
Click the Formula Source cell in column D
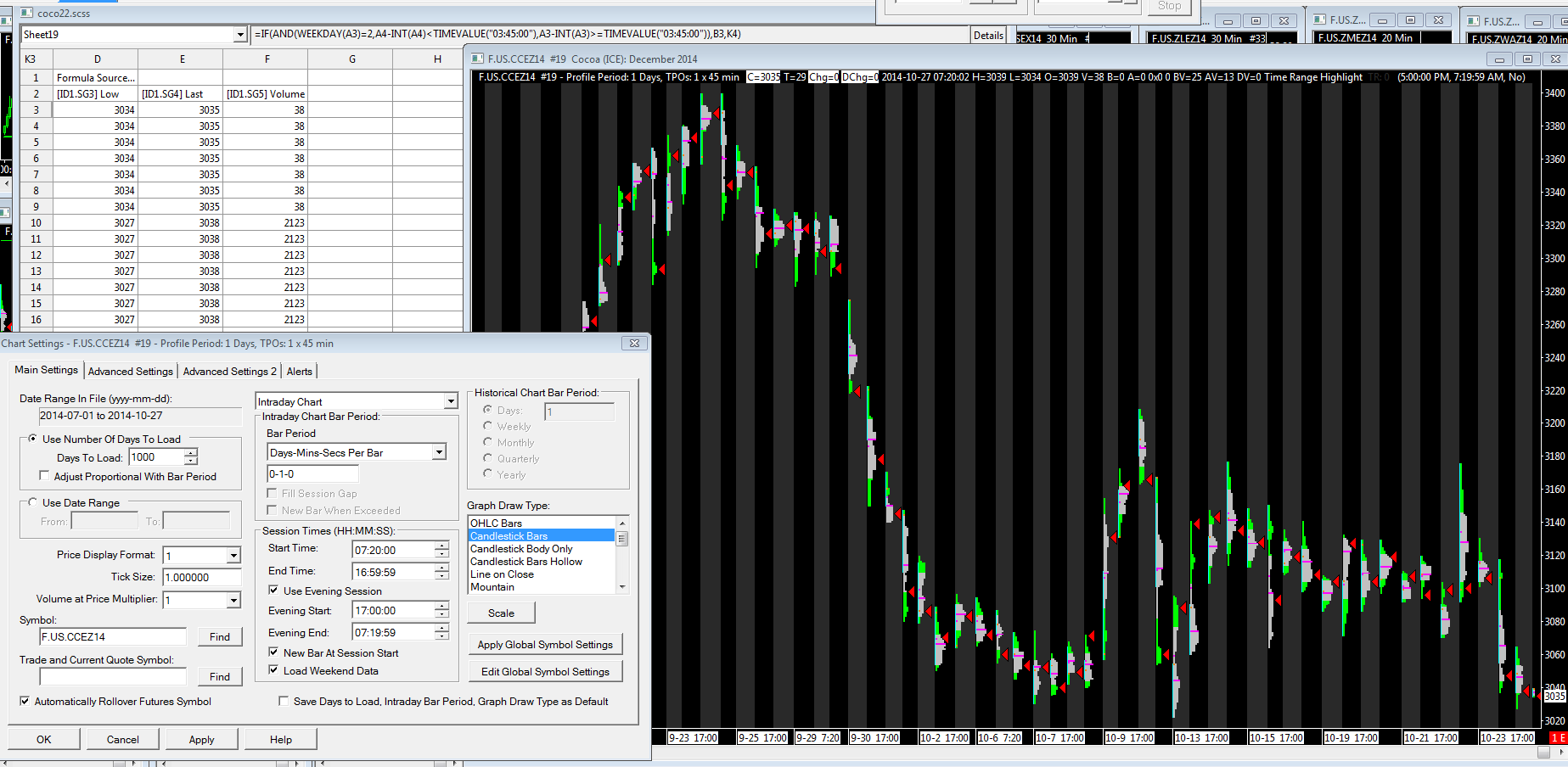click(96, 78)
